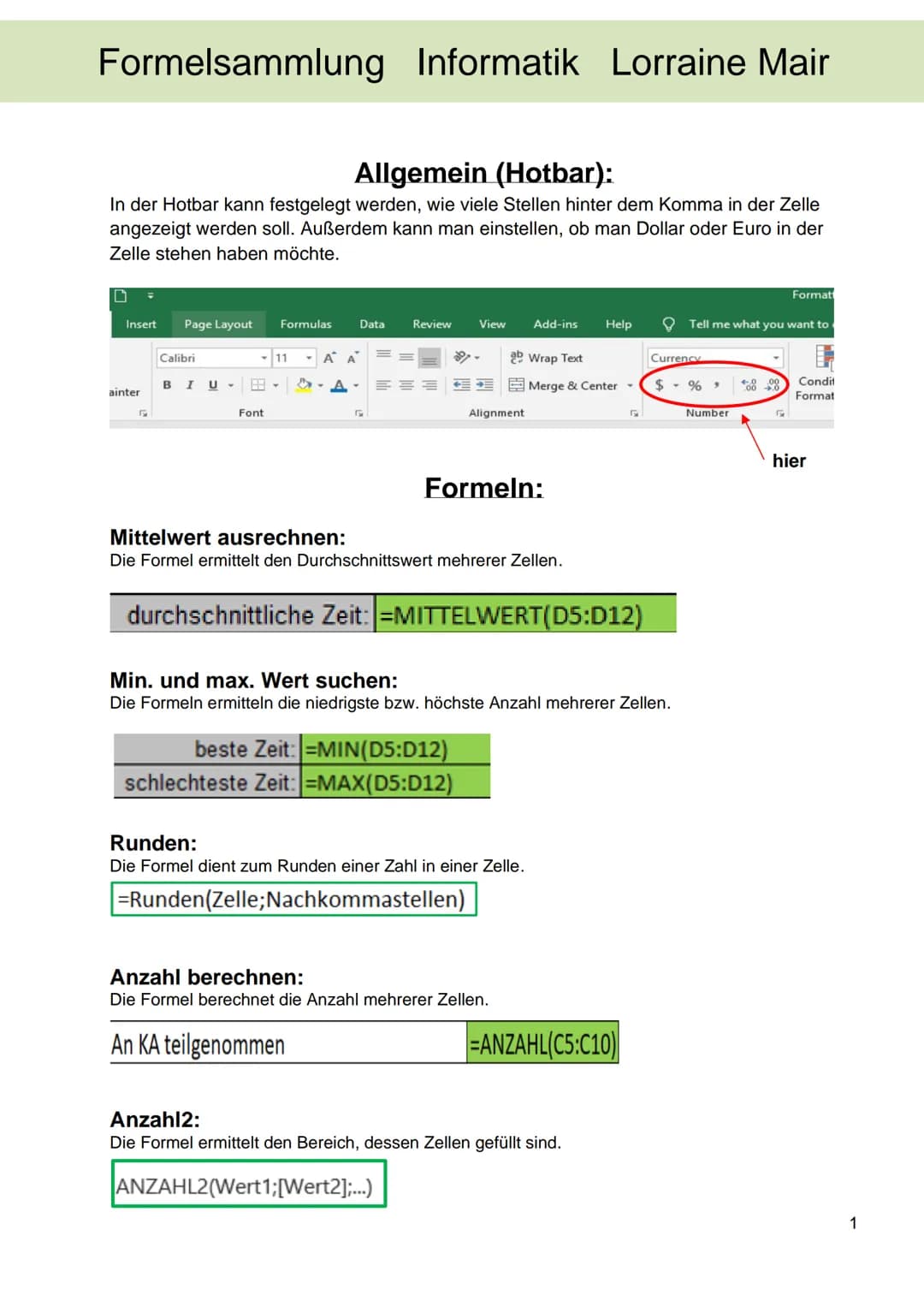Click the Tell me lightbulb icon

tap(669, 324)
